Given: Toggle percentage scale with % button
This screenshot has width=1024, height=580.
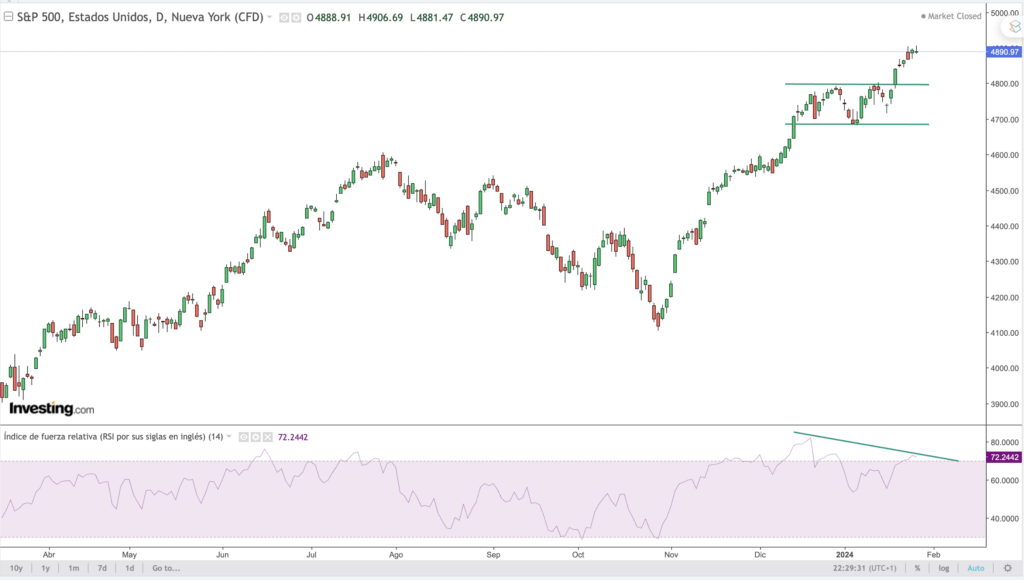Looking at the screenshot, I should (x=917, y=568).
